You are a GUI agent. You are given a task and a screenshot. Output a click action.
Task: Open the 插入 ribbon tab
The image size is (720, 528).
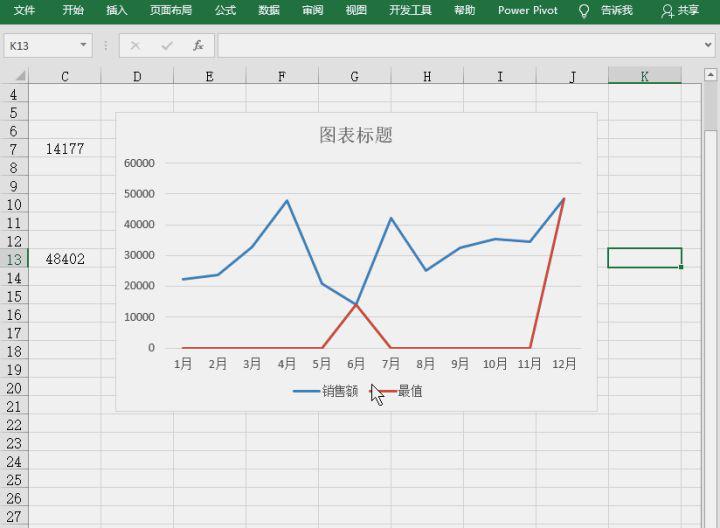point(117,10)
